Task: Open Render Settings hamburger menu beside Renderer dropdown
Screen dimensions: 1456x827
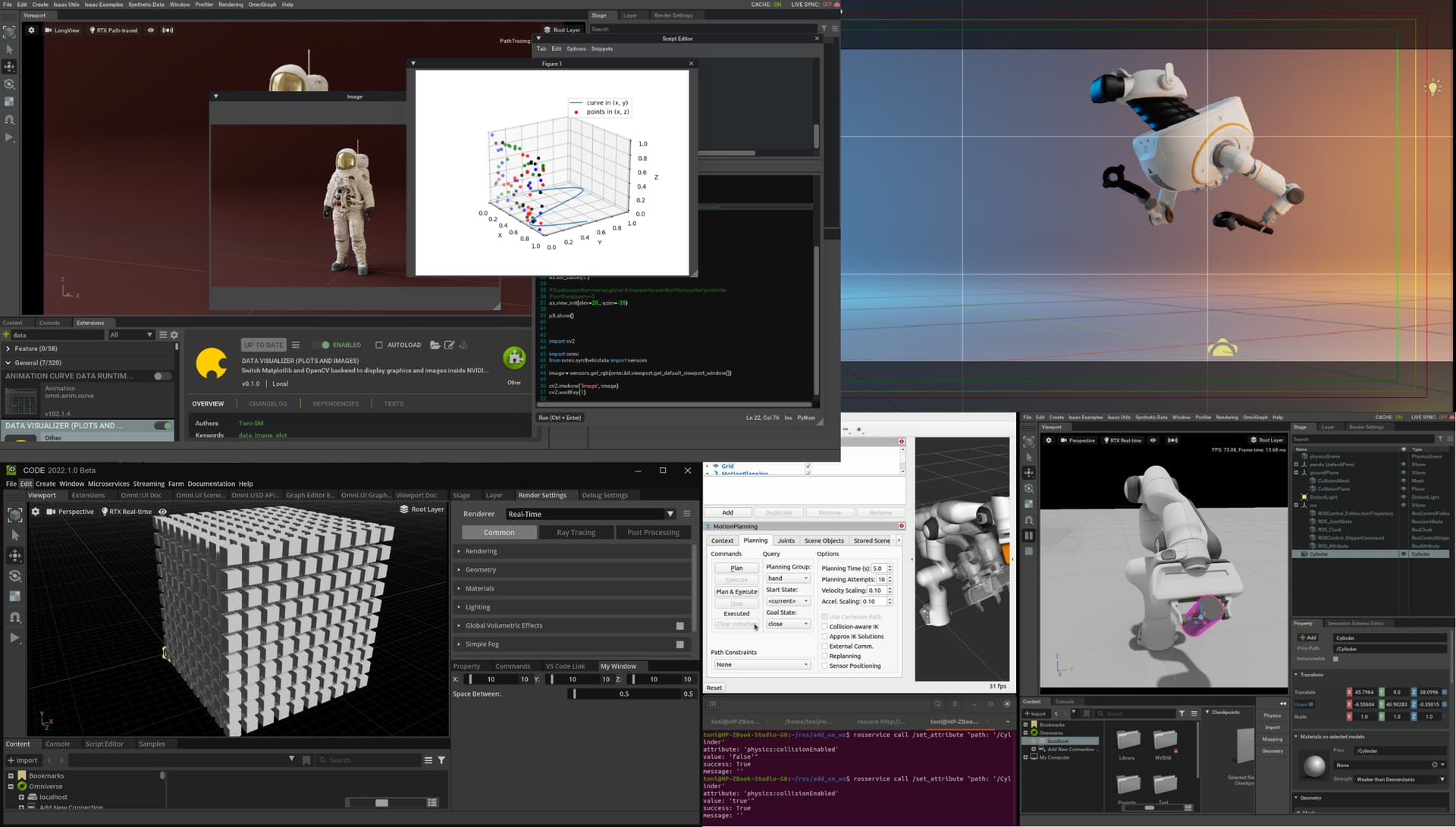Action: click(x=686, y=514)
